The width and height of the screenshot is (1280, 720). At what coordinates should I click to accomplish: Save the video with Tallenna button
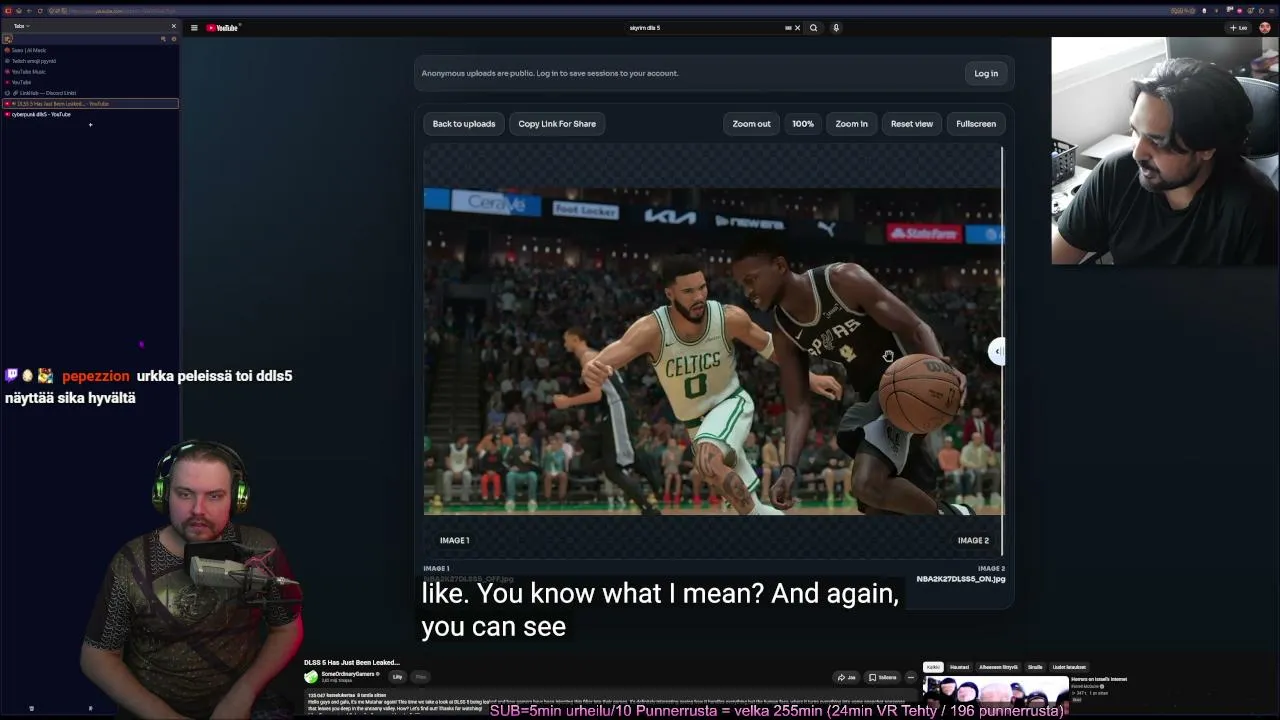883,677
